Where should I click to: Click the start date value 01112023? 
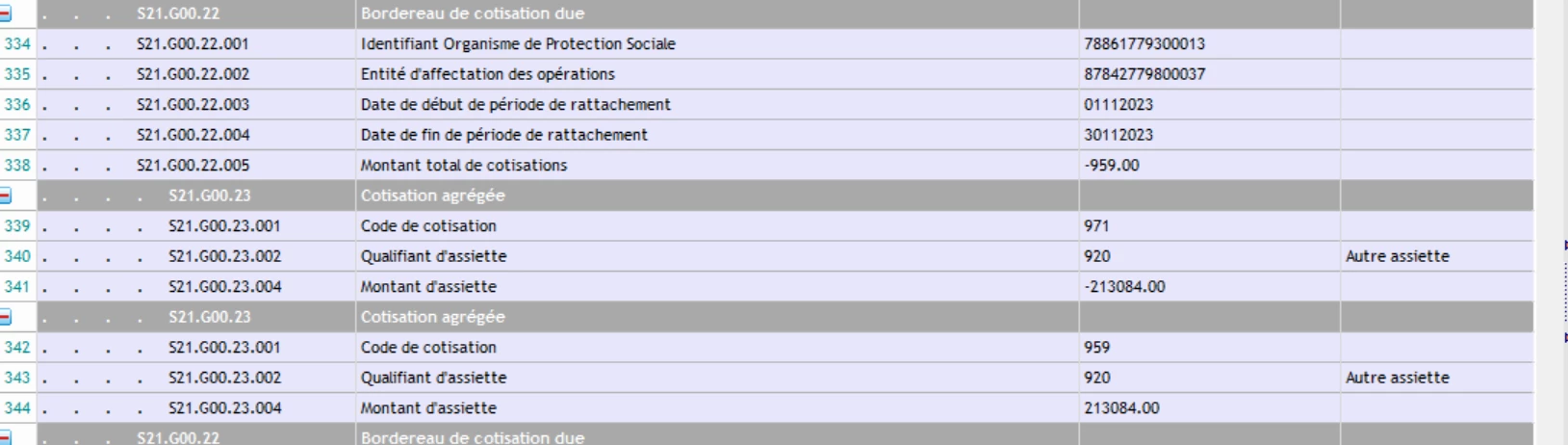click(x=1118, y=105)
